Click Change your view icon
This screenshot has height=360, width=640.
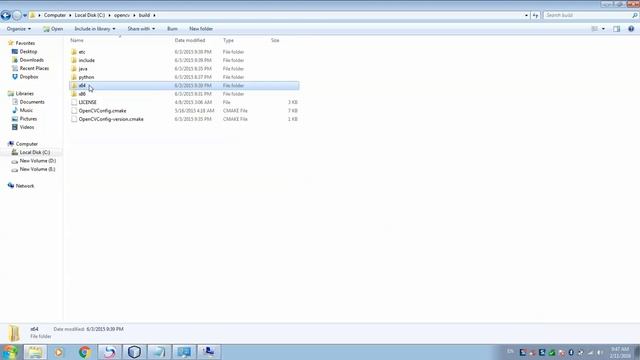(595, 29)
